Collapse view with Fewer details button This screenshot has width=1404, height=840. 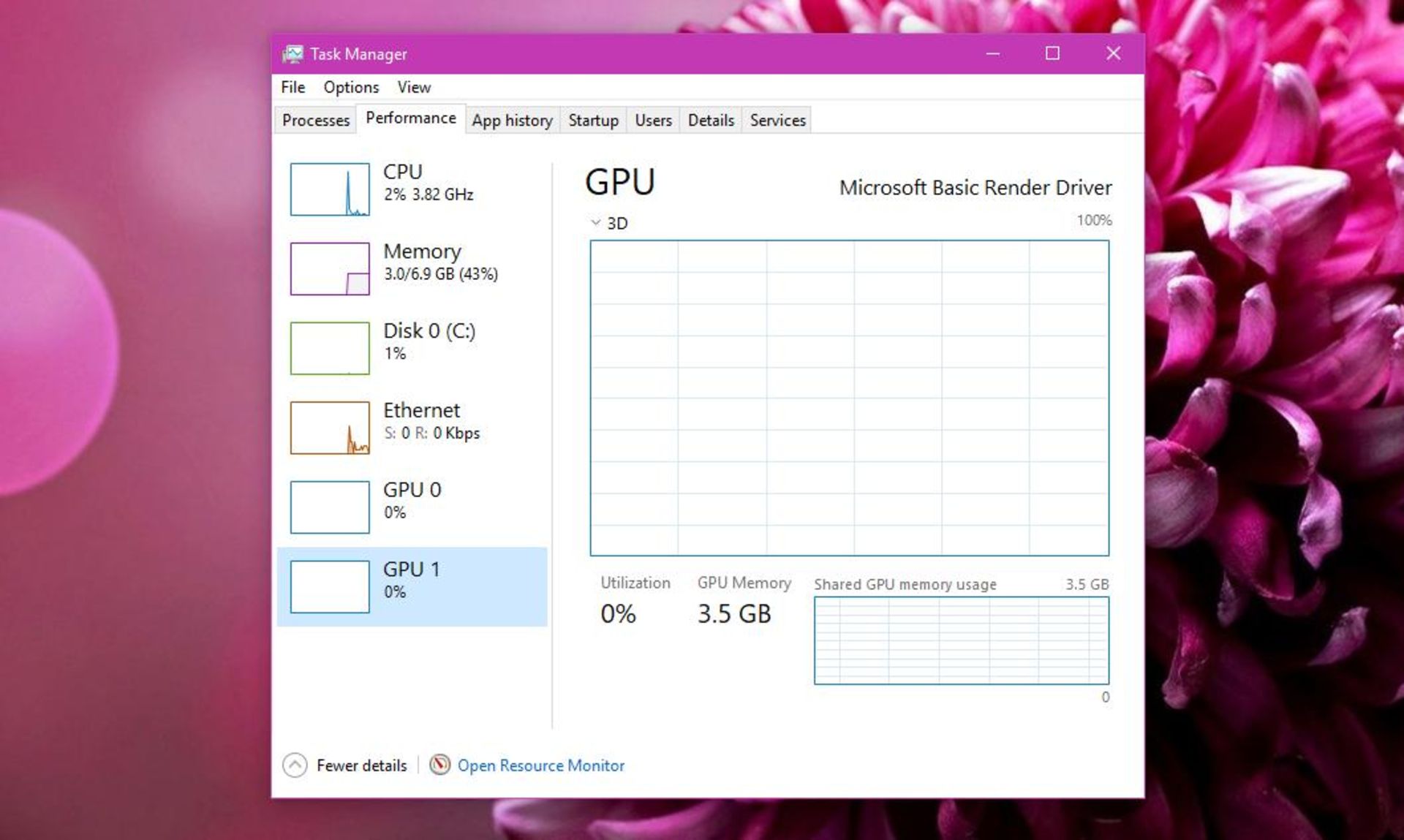pyautogui.click(x=361, y=765)
